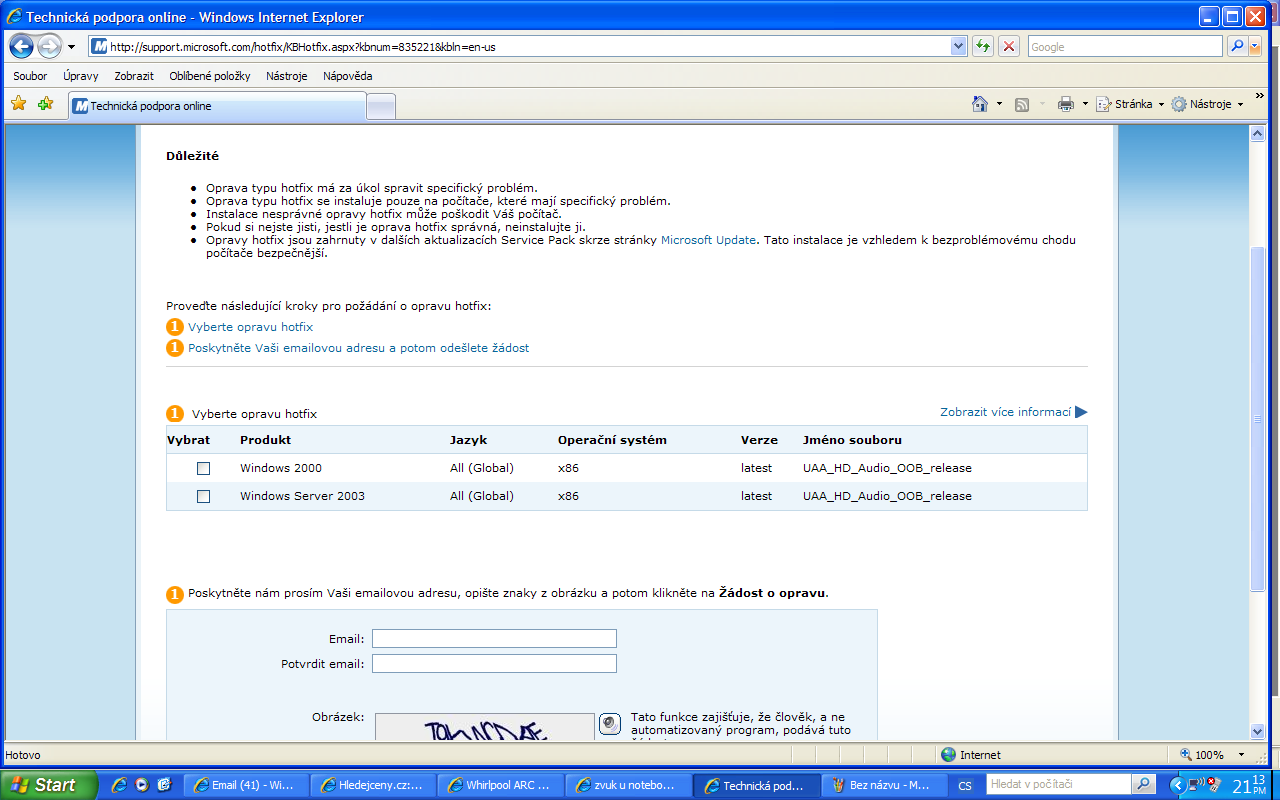This screenshot has width=1280, height=800.
Task: Go to the home page via house icon
Action: [980, 104]
